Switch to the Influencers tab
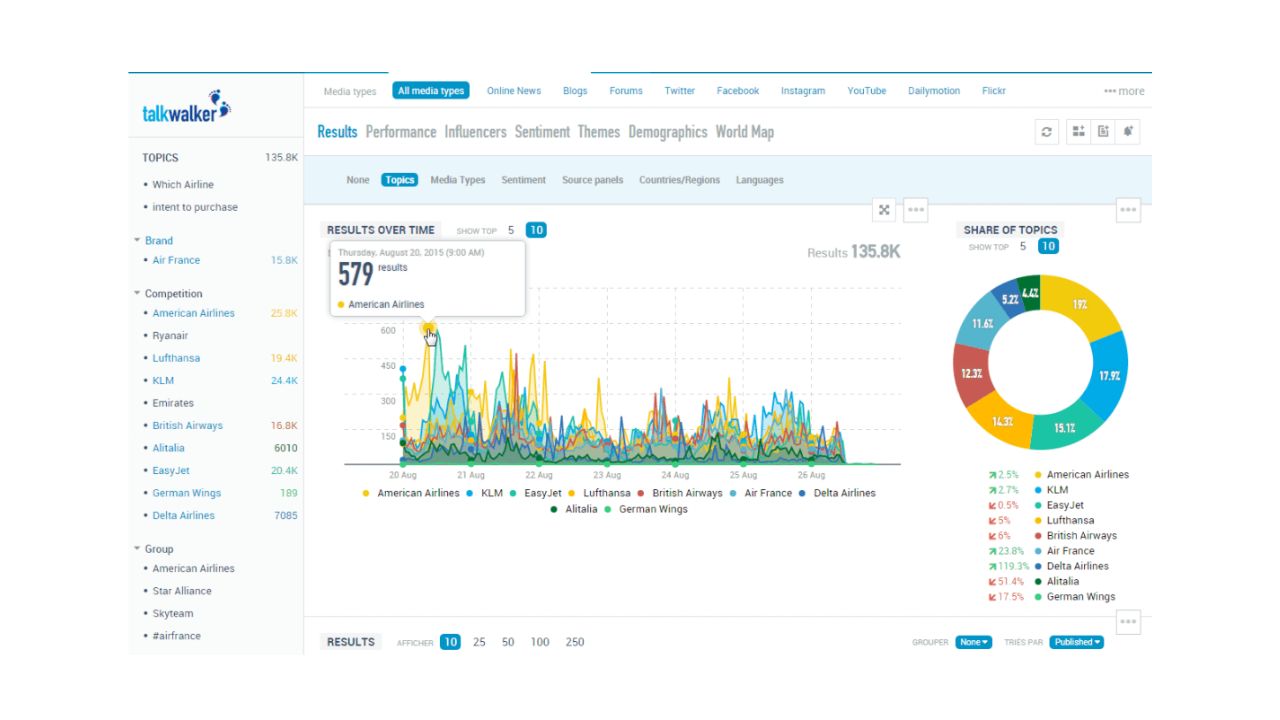The image size is (1280, 720). tap(475, 132)
